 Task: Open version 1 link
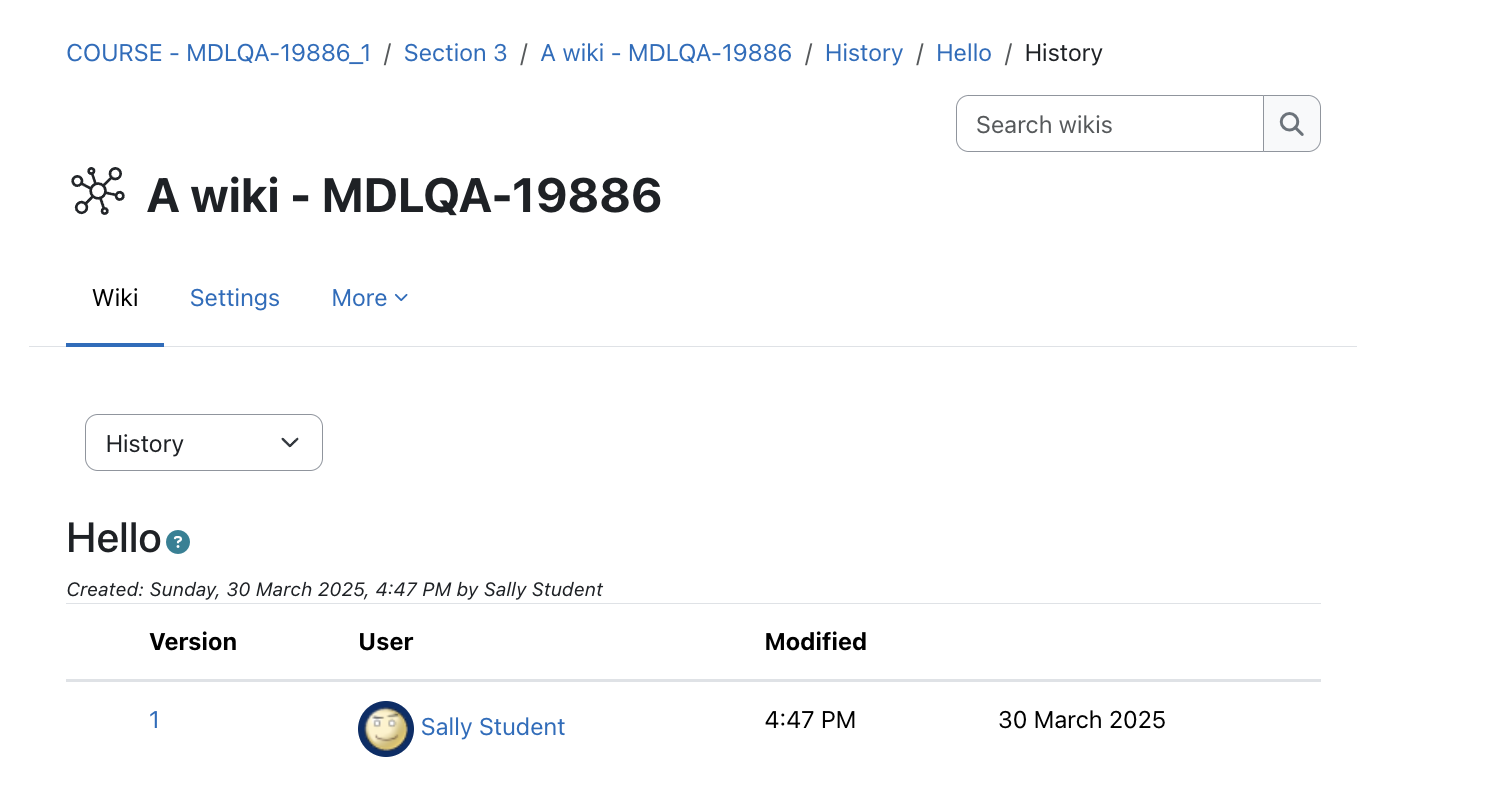tap(155, 720)
